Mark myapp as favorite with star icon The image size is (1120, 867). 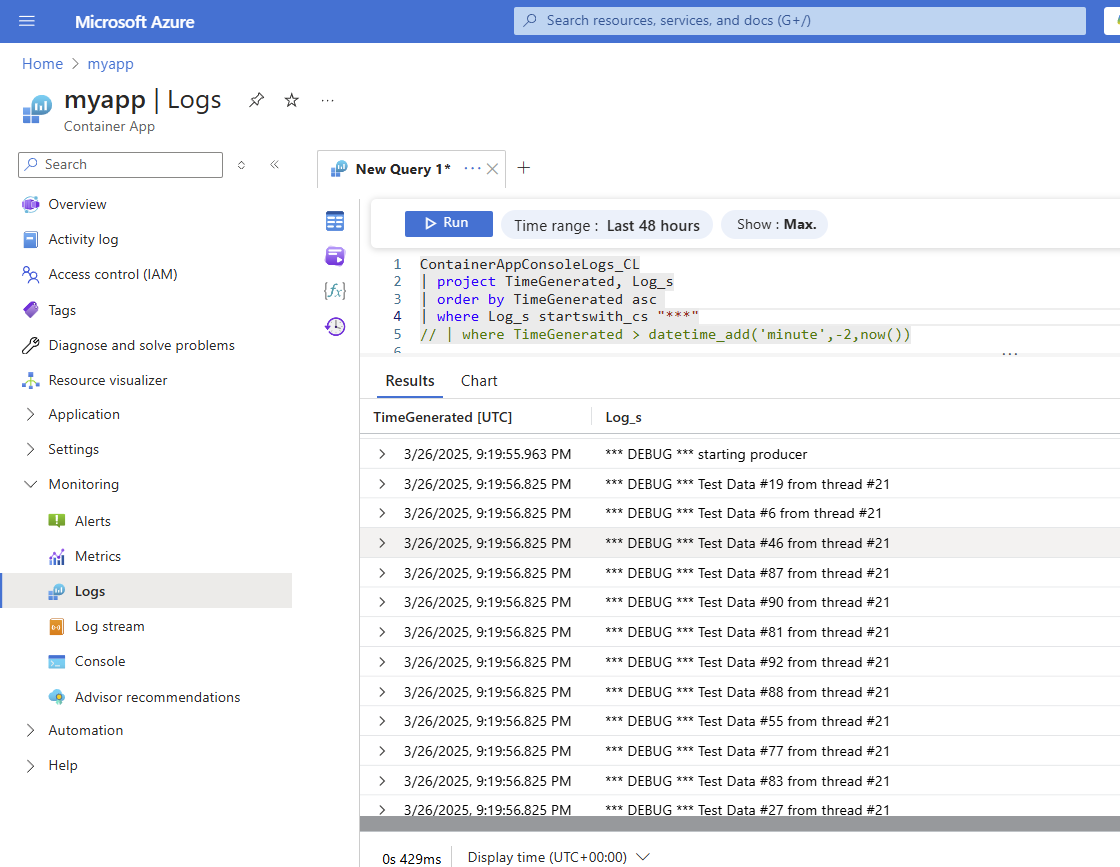point(291,100)
